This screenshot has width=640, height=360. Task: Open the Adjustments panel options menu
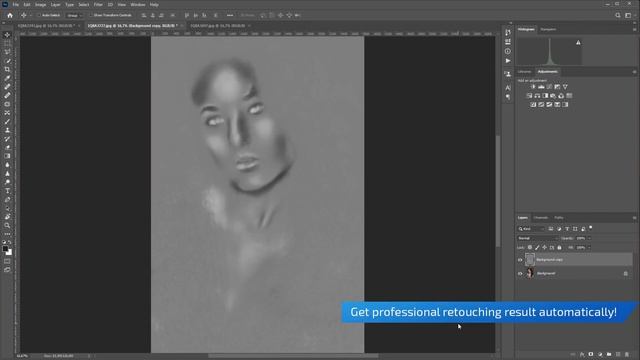pyautogui.click(x=634, y=72)
